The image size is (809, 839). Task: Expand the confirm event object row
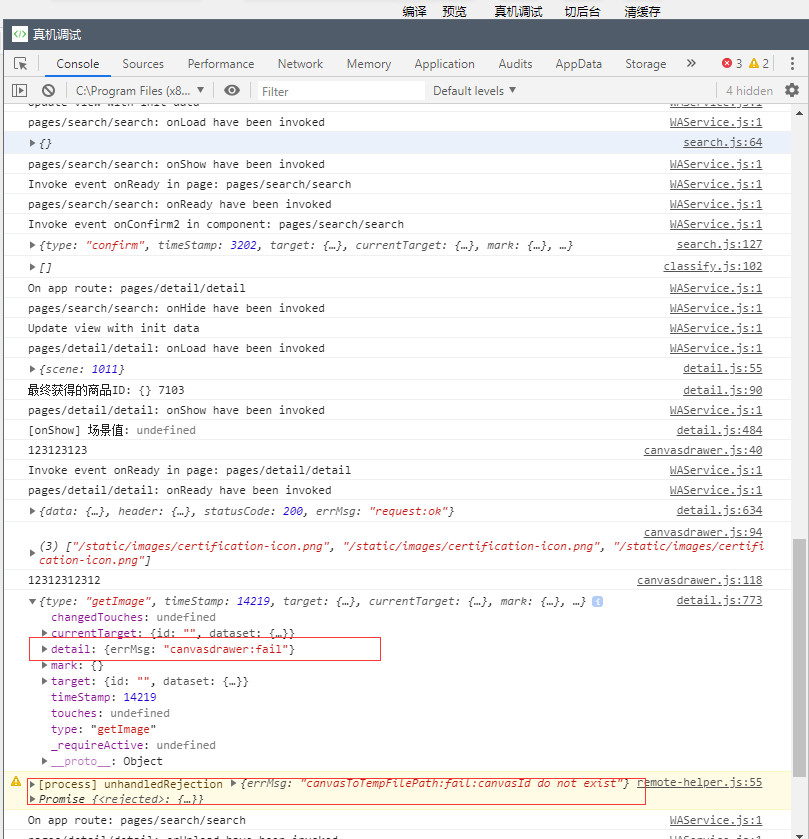[33, 245]
